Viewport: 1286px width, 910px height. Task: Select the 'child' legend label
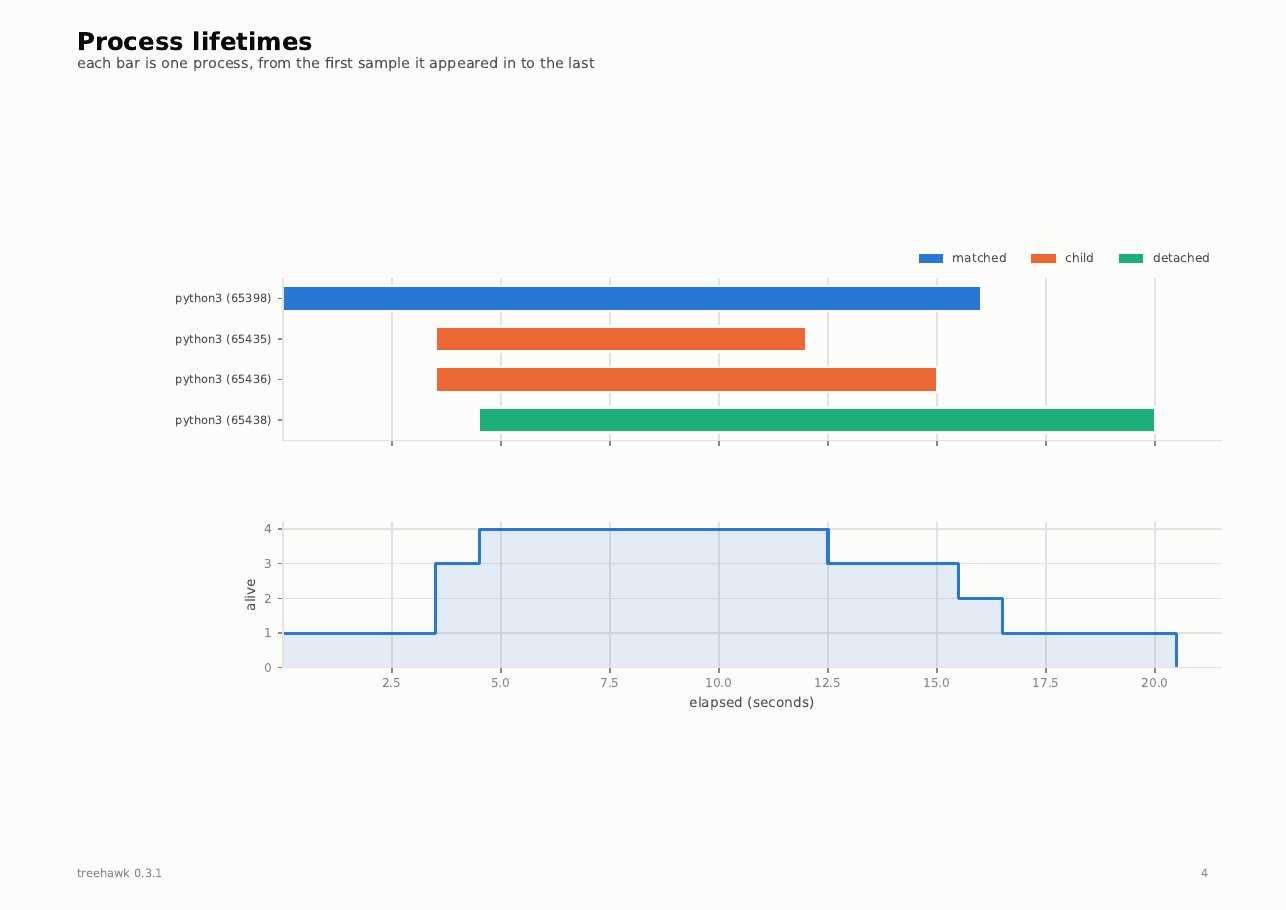click(x=1079, y=258)
